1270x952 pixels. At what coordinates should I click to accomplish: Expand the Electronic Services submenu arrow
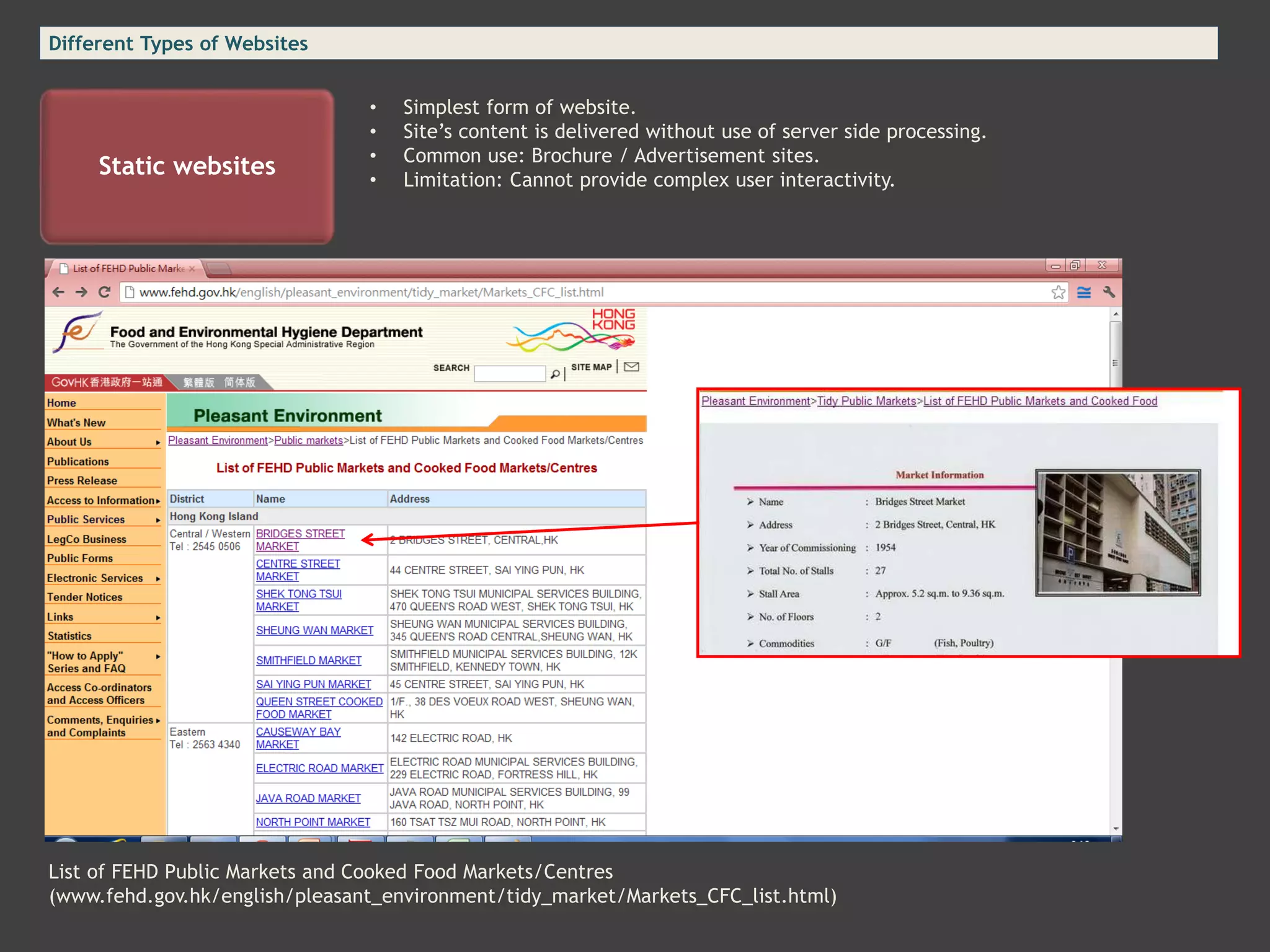tap(158, 579)
